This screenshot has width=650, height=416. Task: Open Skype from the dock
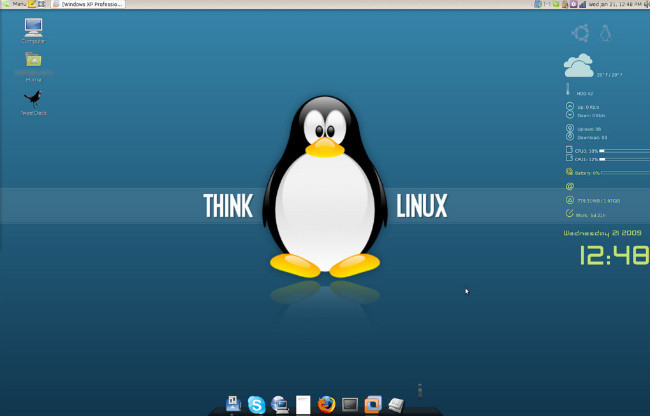[256, 404]
